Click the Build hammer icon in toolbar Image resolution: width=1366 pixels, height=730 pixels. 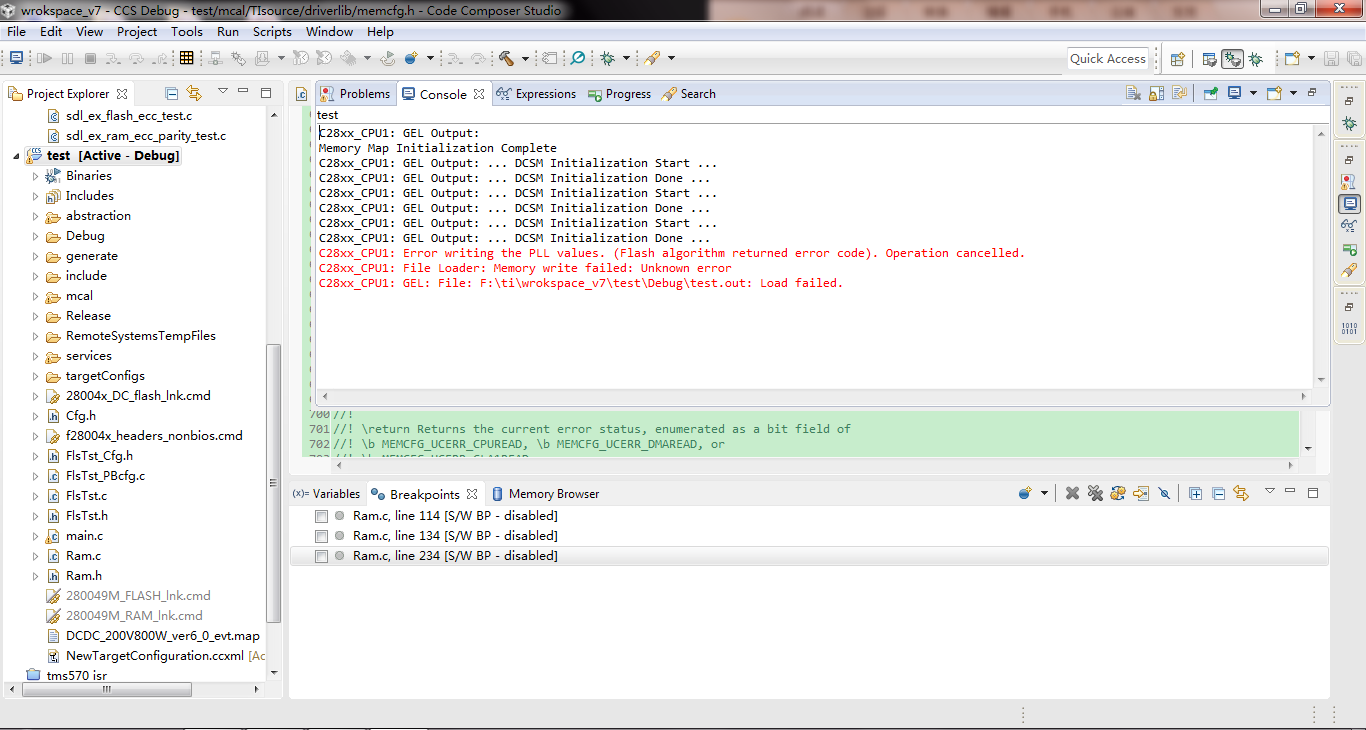click(x=506, y=59)
